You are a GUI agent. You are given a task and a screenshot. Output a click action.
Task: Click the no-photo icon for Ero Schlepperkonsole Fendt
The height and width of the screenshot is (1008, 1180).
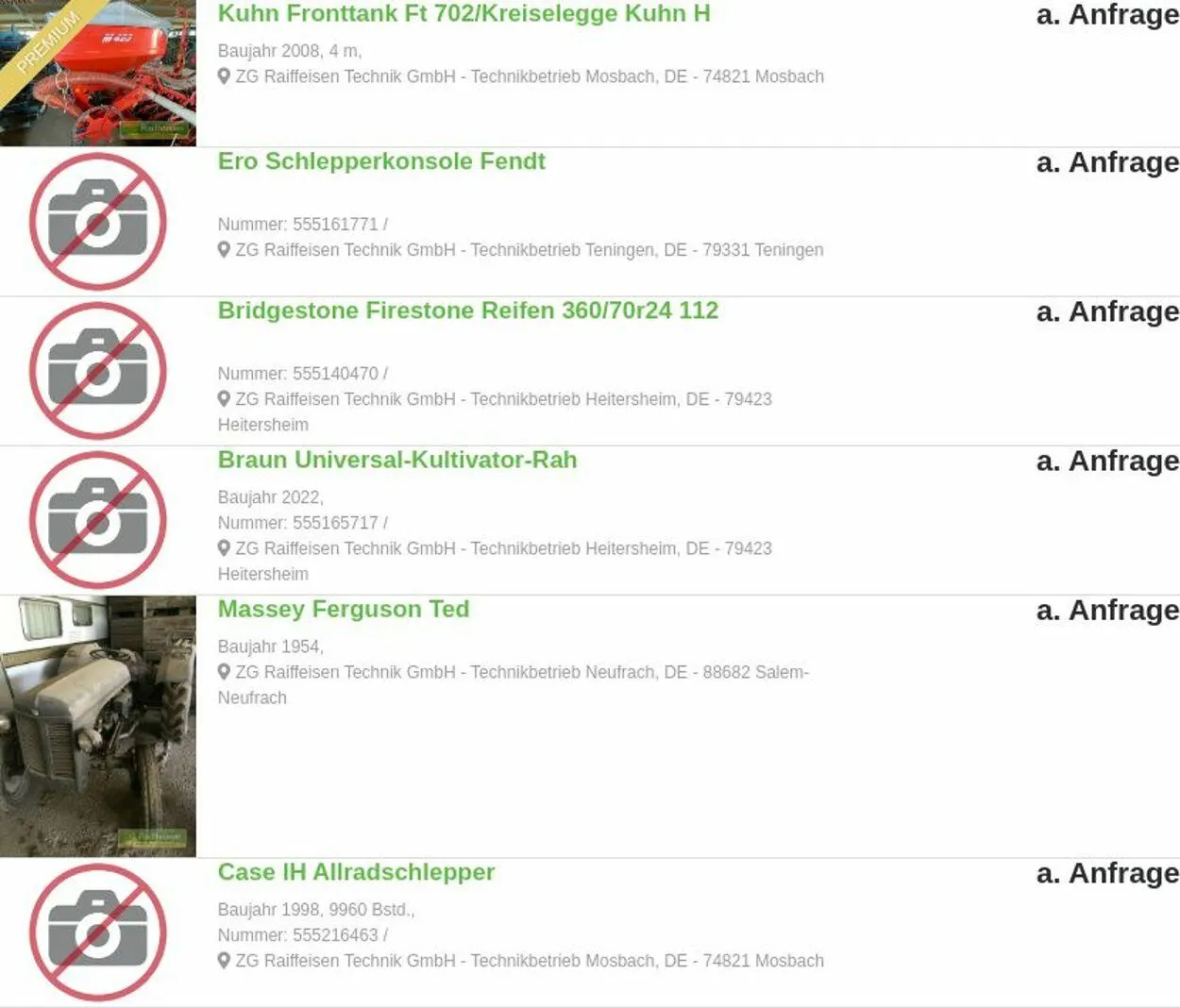[x=98, y=222]
